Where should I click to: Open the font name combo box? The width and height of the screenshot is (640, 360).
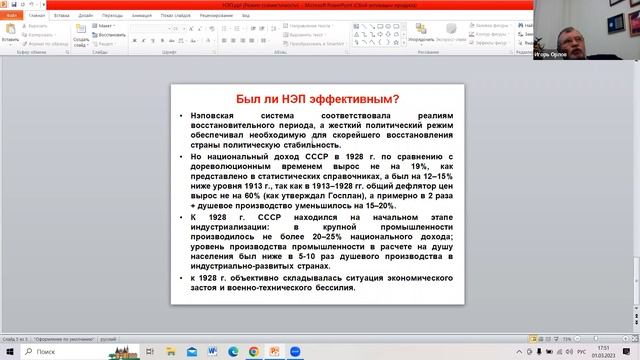[x=150, y=29]
